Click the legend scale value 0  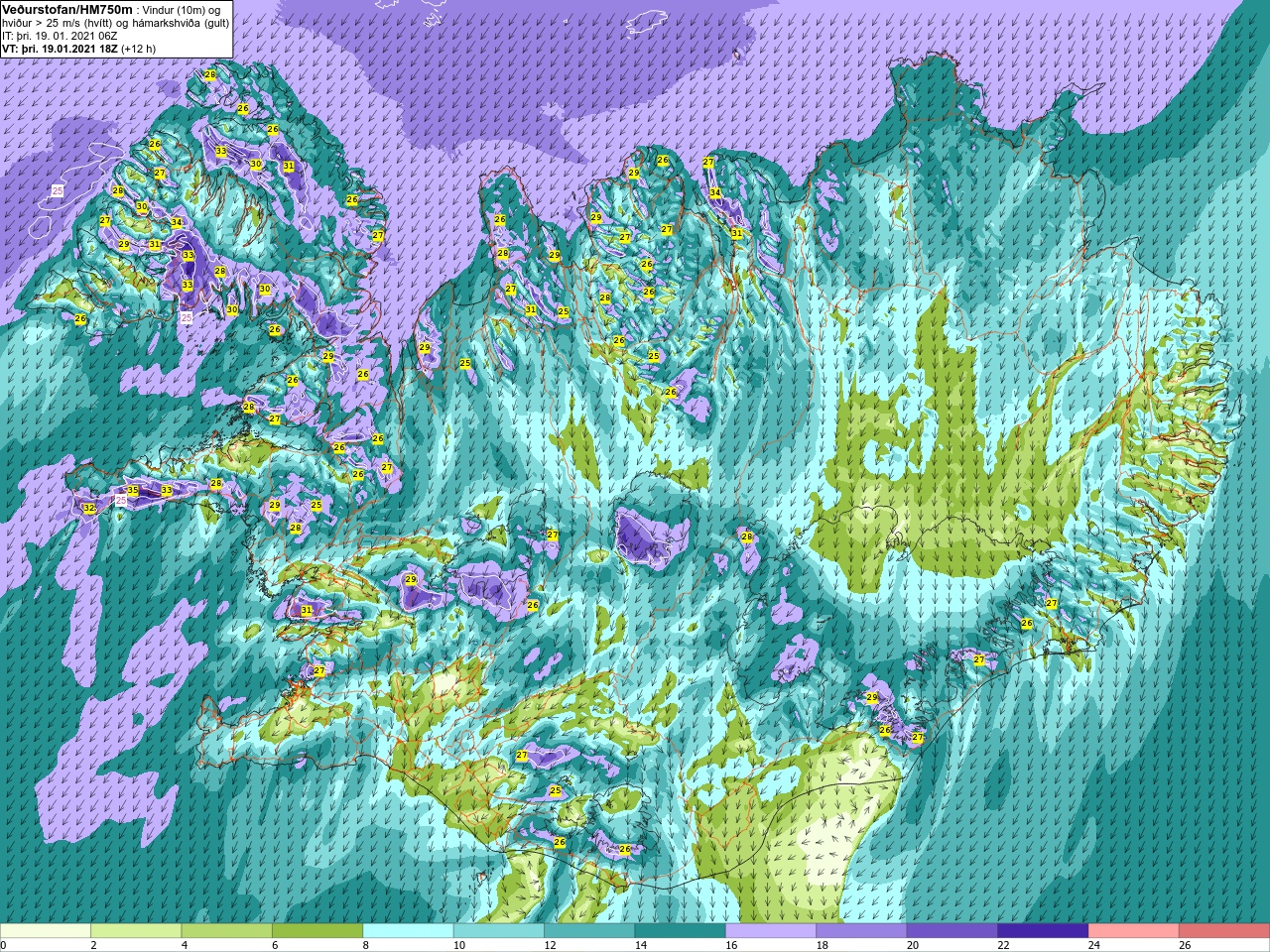tap(3, 945)
